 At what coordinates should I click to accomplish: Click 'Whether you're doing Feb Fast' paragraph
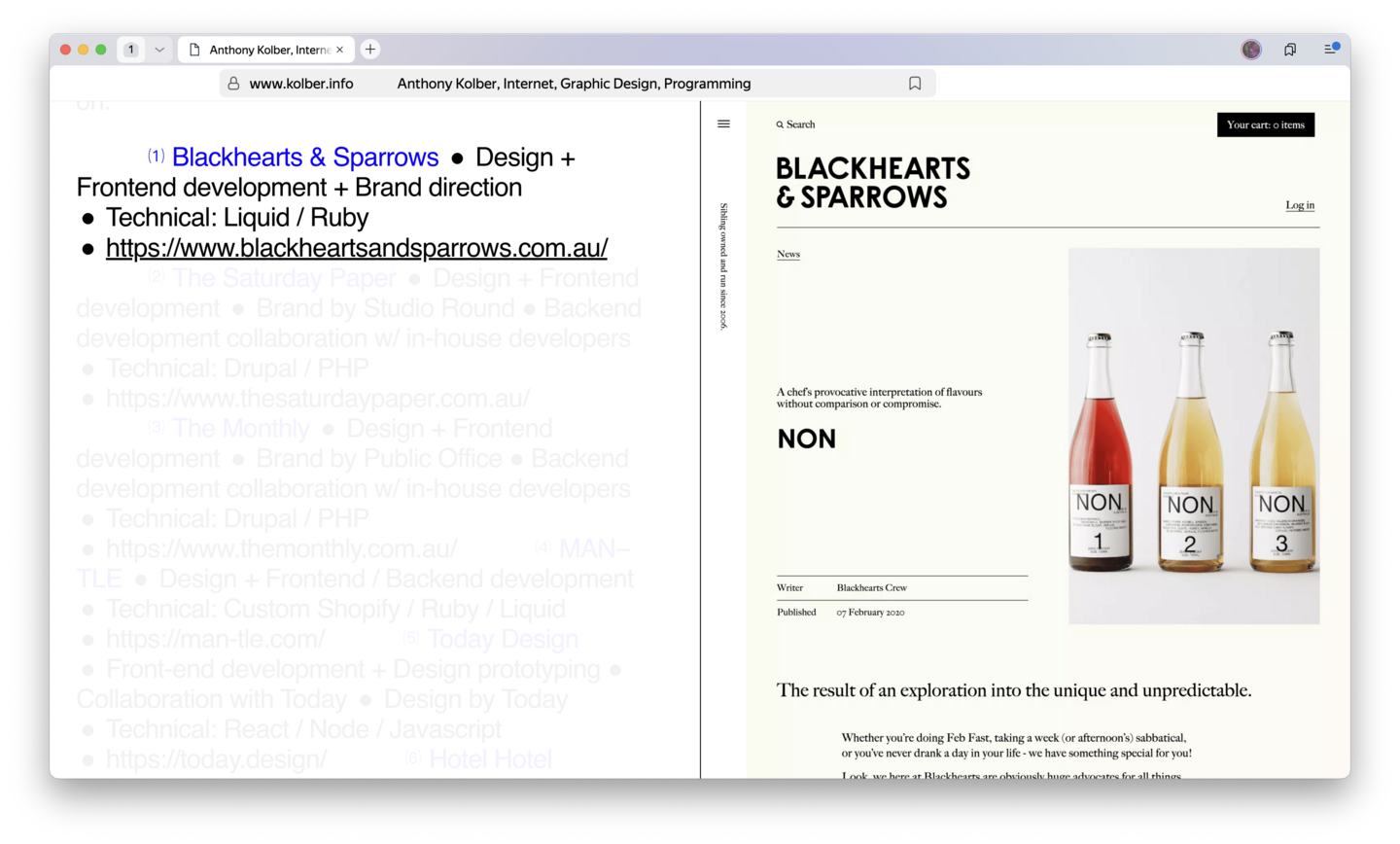coord(1017,746)
